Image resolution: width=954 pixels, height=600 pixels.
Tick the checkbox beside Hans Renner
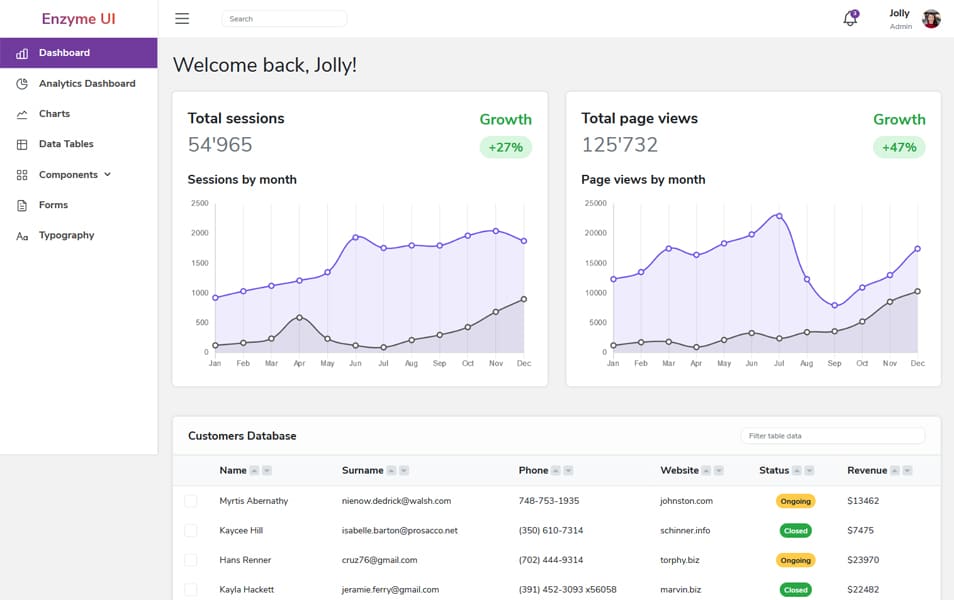tap(191, 560)
